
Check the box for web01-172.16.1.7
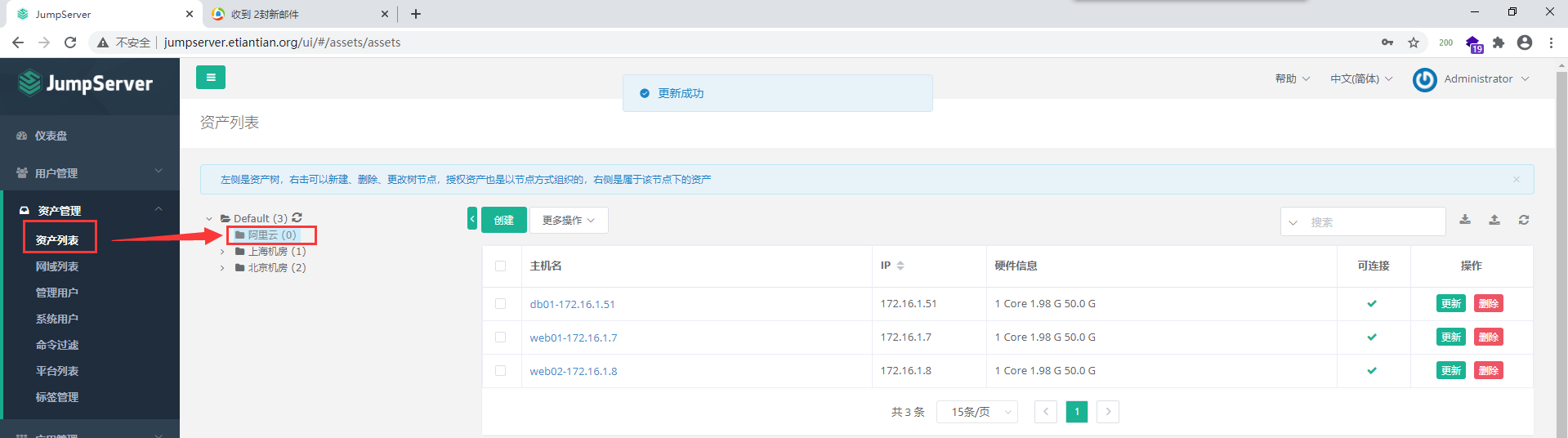501,337
